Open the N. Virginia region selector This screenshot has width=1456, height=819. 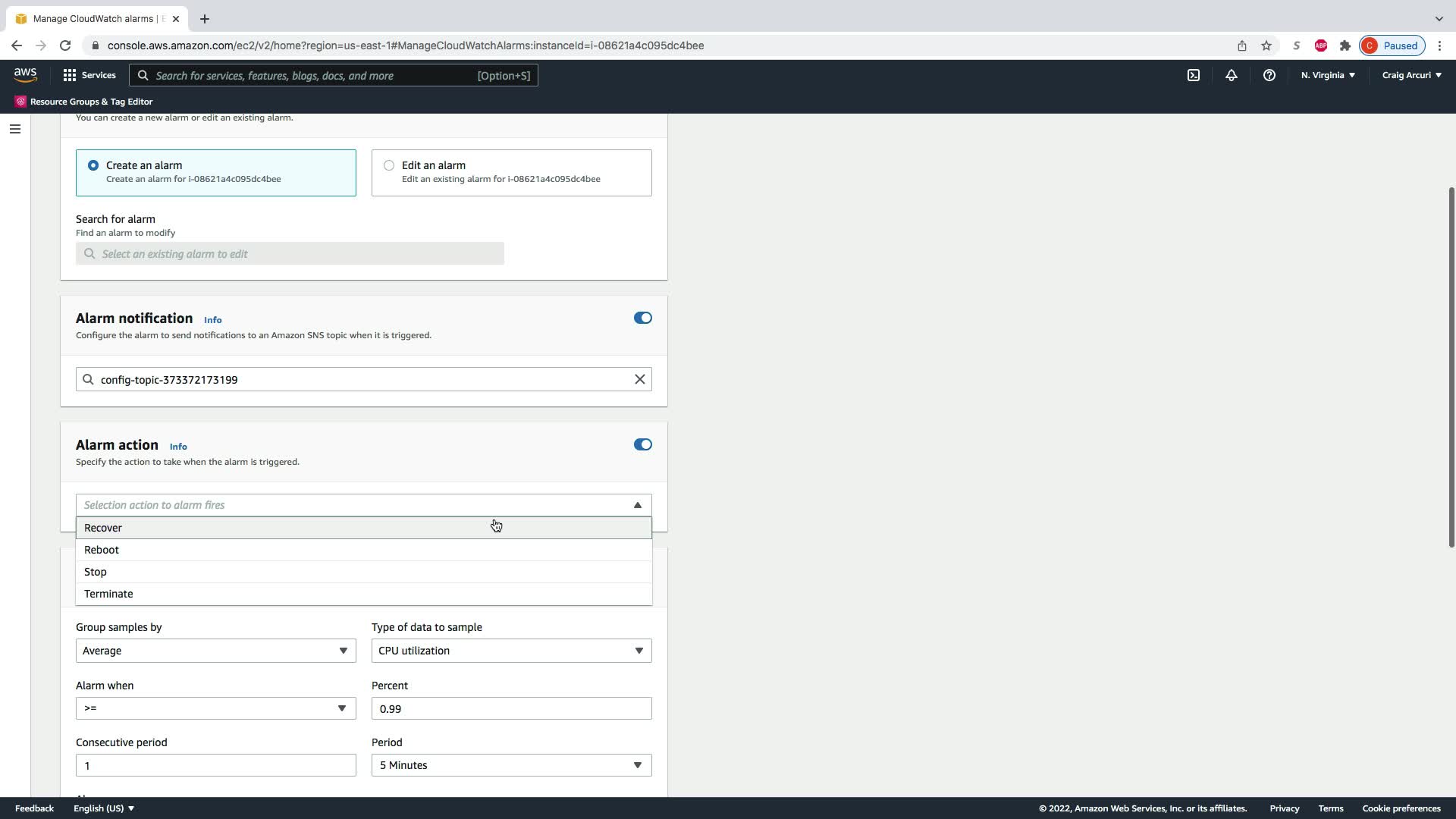[1328, 75]
